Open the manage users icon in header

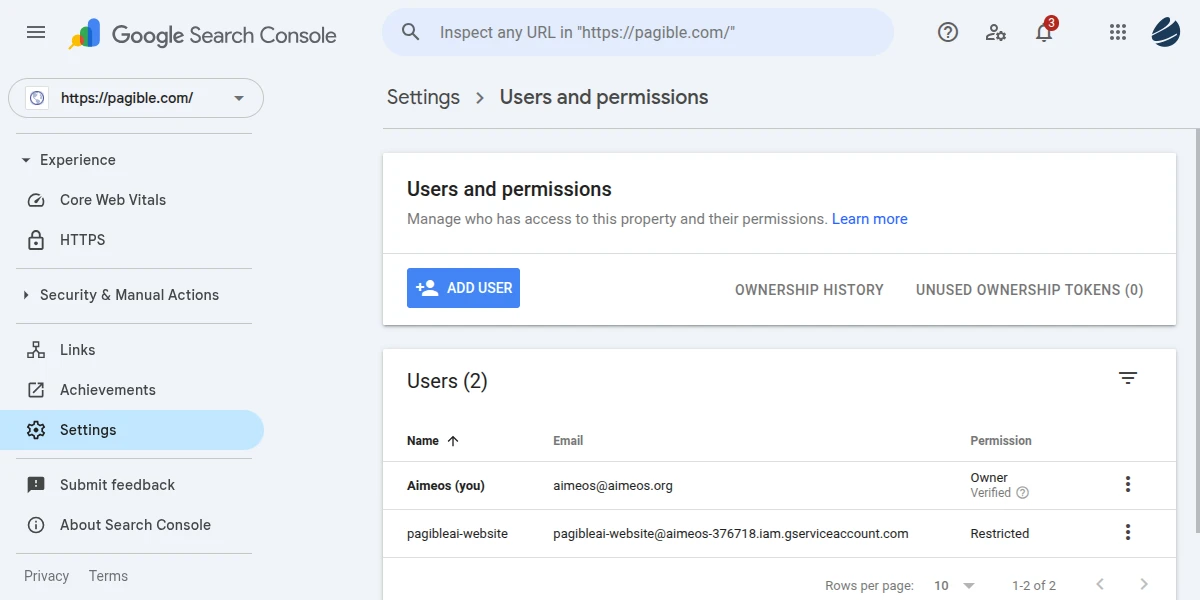point(995,32)
